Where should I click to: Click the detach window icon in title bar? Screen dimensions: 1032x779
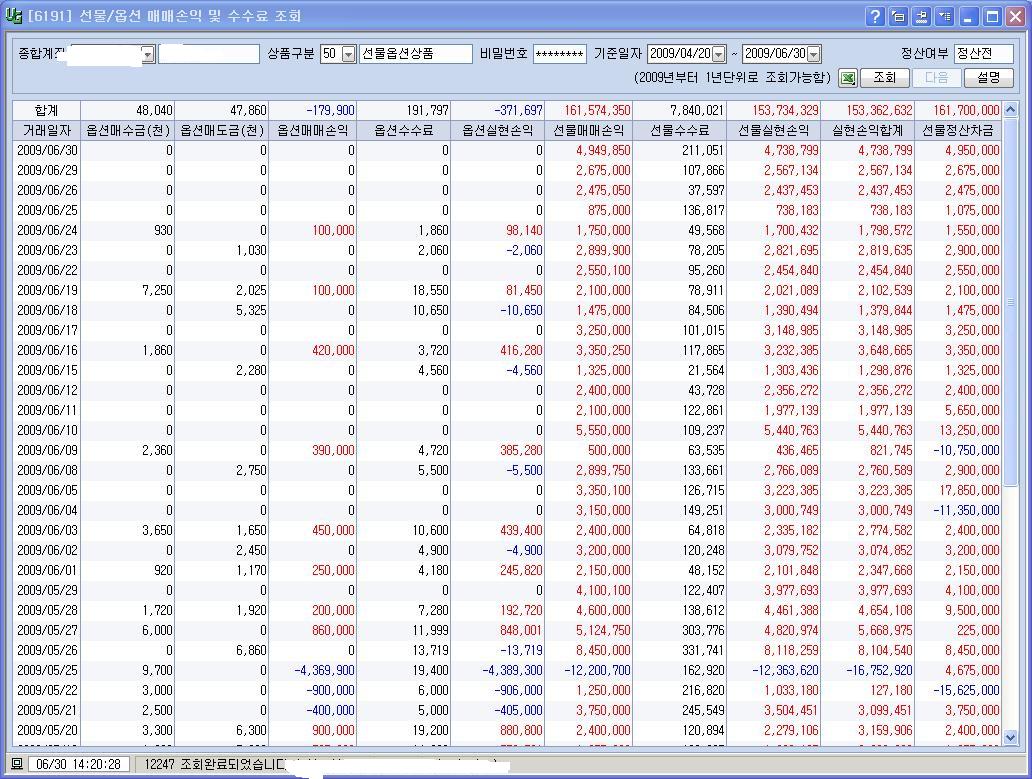pos(898,16)
